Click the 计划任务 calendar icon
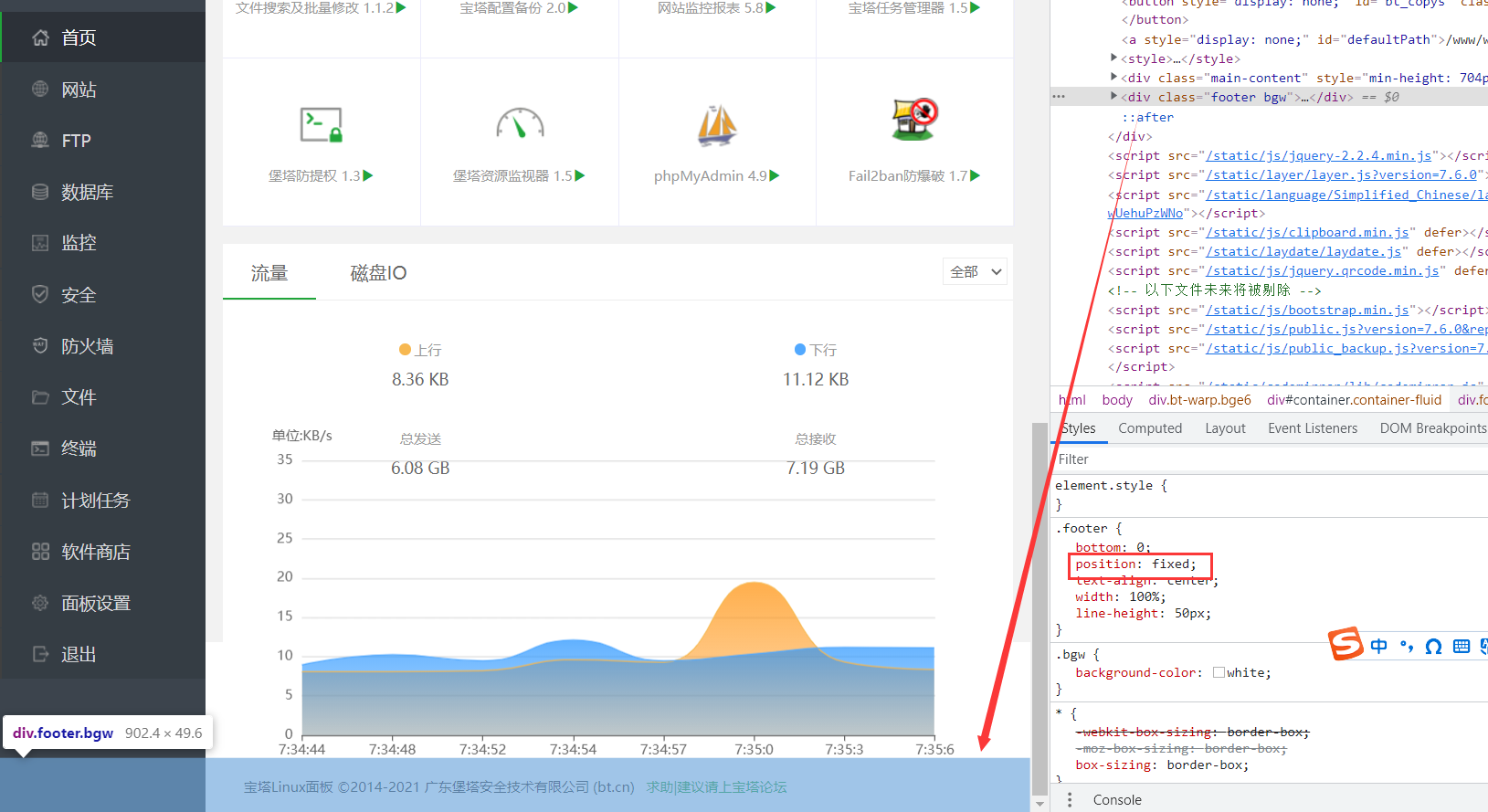This screenshot has height=812, width=1488. (x=40, y=500)
